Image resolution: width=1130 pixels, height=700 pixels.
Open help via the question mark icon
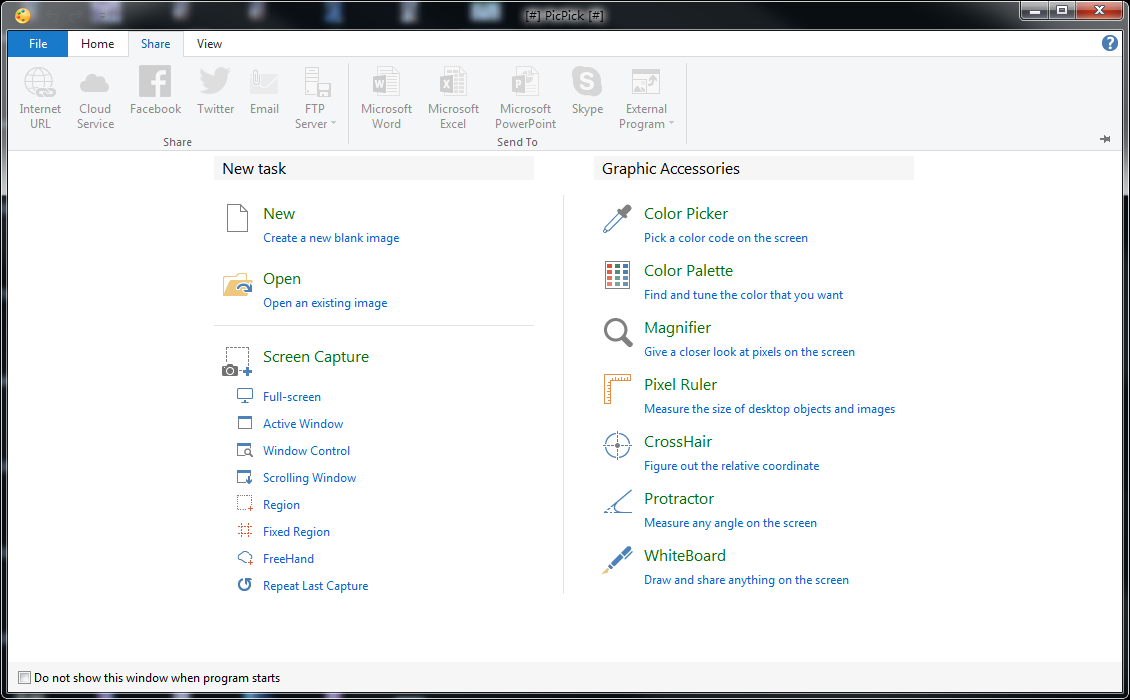click(1109, 43)
